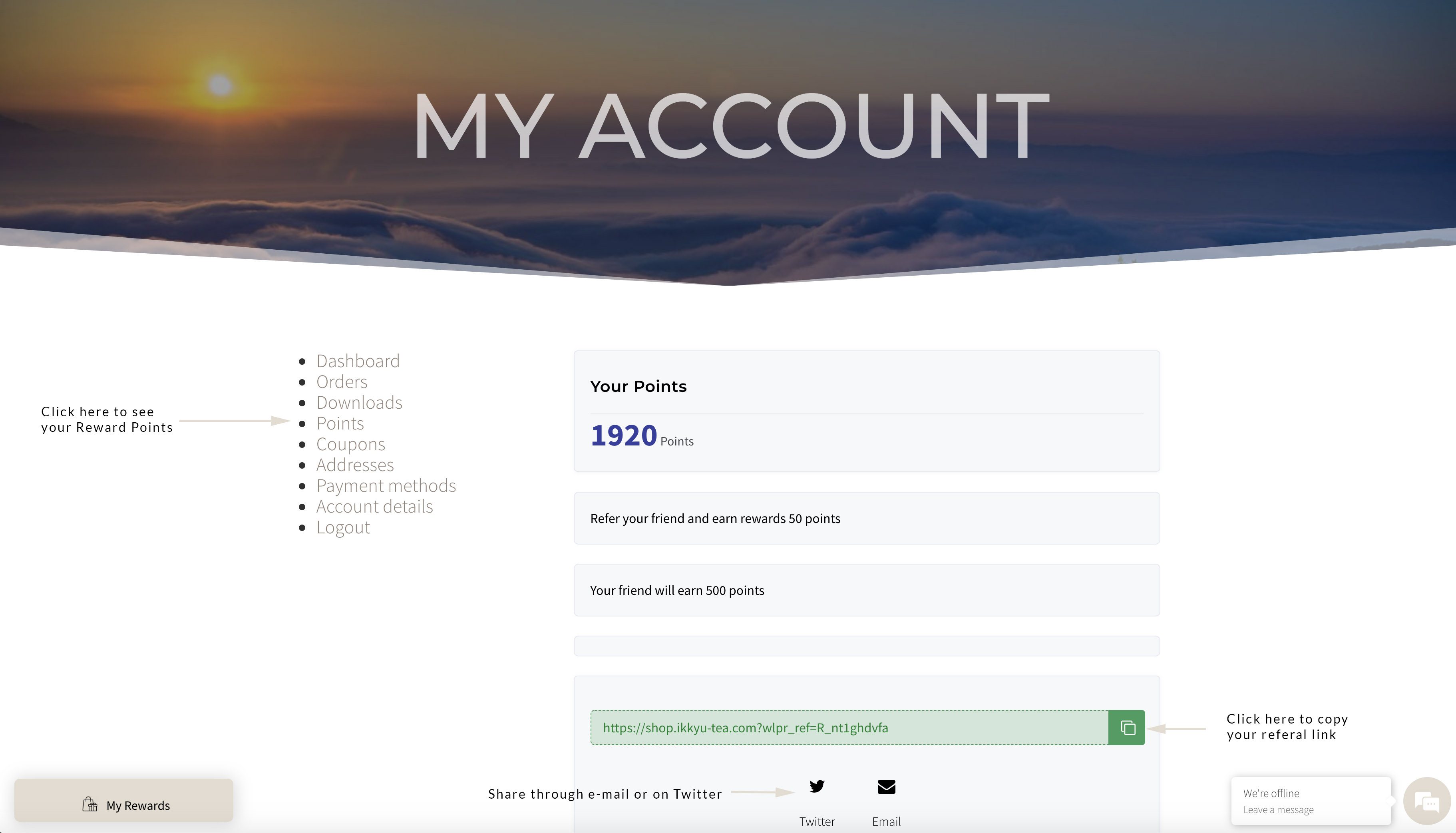This screenshot has width=1456, height=833.
Task: Click inside the referral URL field
Action: click(x=849, y=728)
